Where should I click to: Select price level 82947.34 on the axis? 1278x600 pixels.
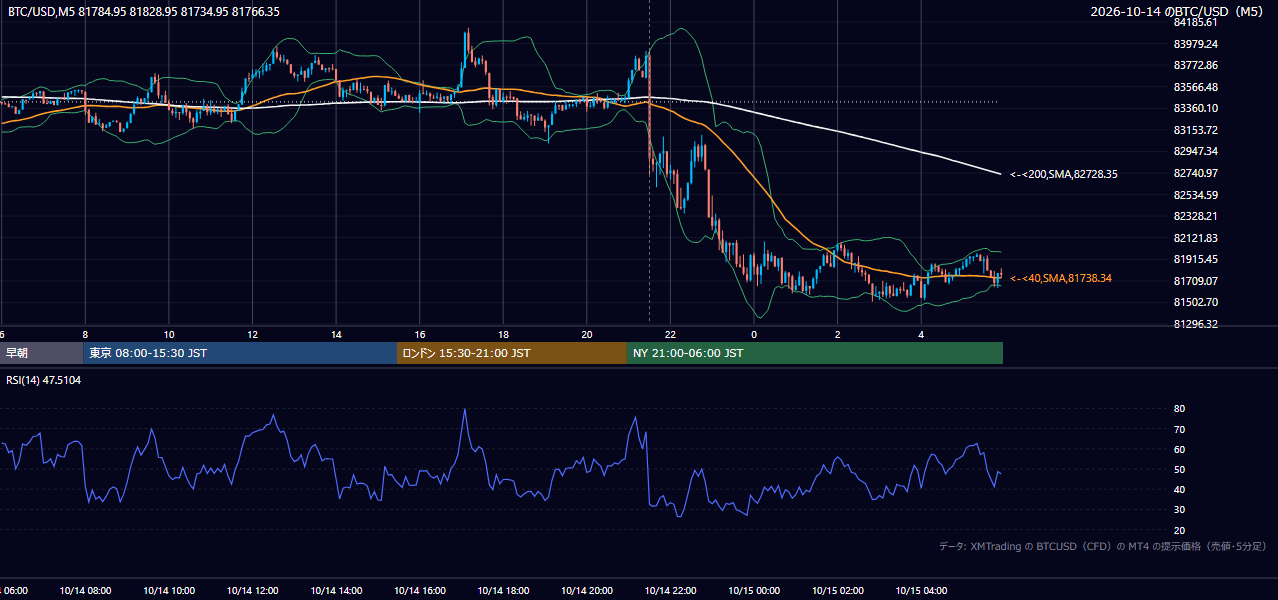(1195, 151)
